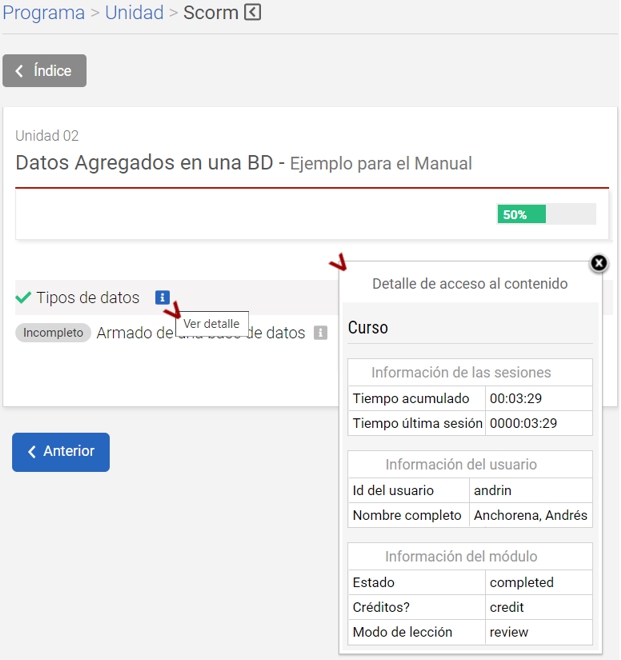Select Scorm in the breadcrumb trail
621x660 pixels.
point(210,13)
